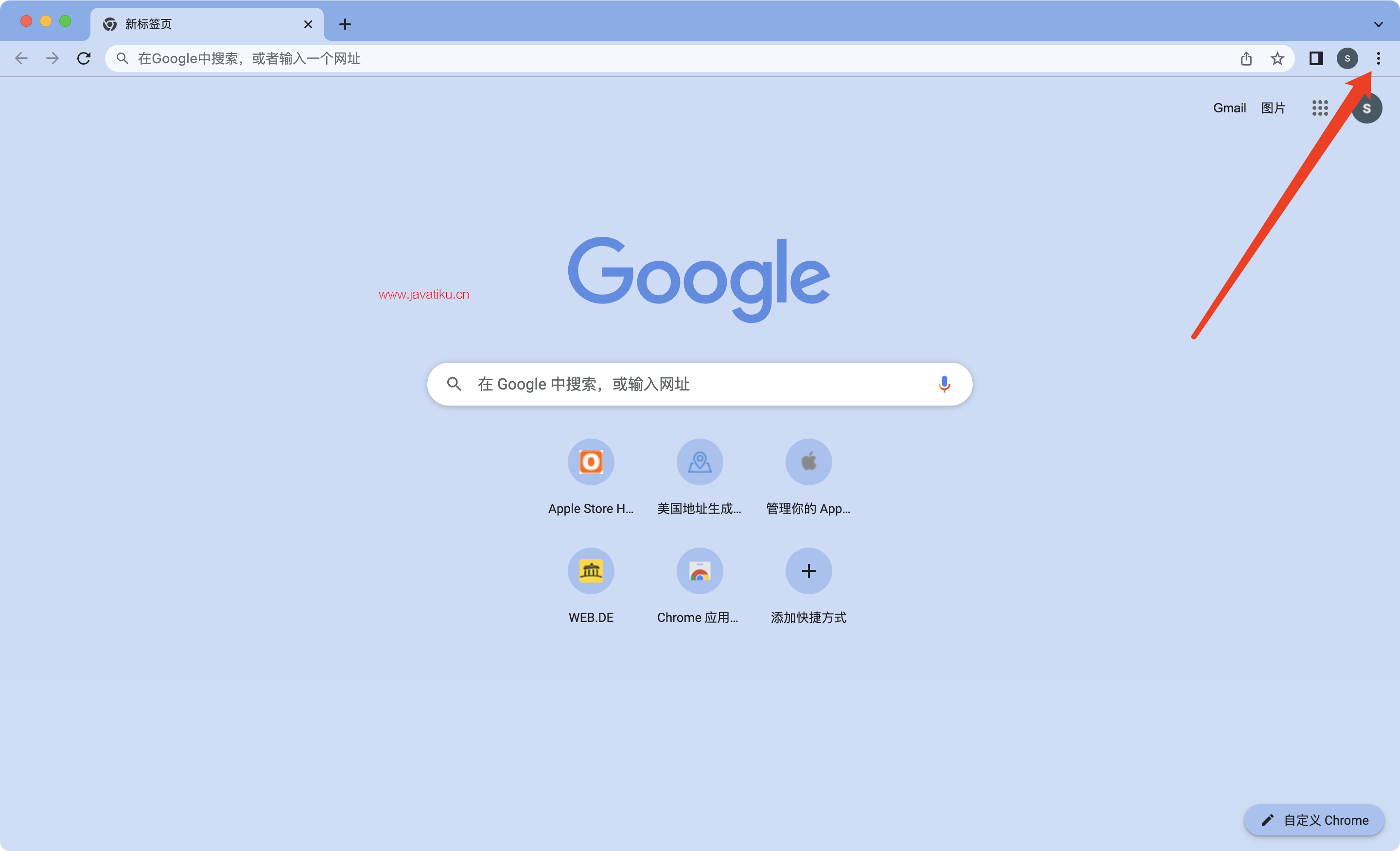This screenshot has height=851, width=1400.
Task: Open the 图片 link
Action: pos(1273,107)
